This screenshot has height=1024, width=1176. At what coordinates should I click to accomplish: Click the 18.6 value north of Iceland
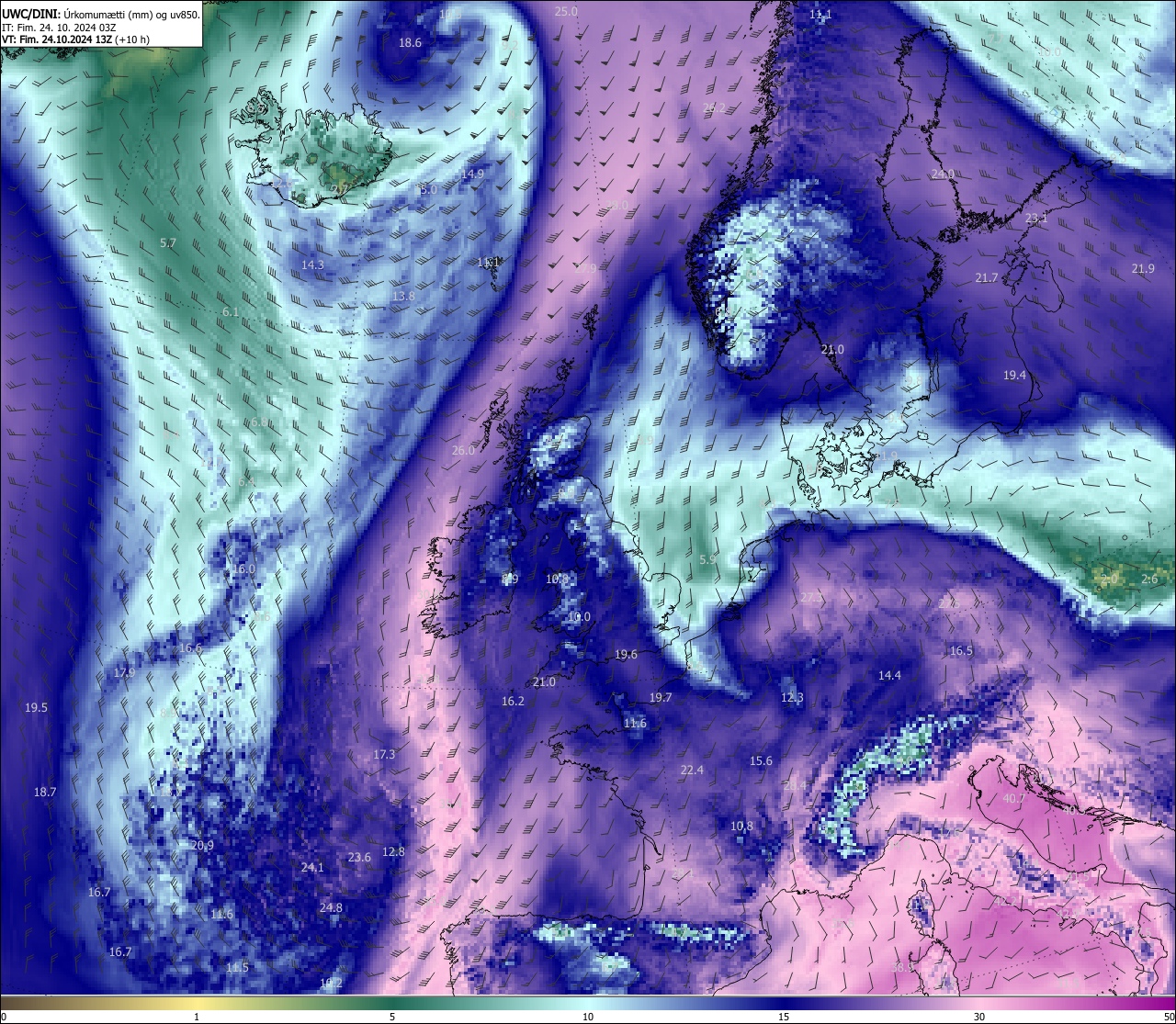(x=410, y=42)
